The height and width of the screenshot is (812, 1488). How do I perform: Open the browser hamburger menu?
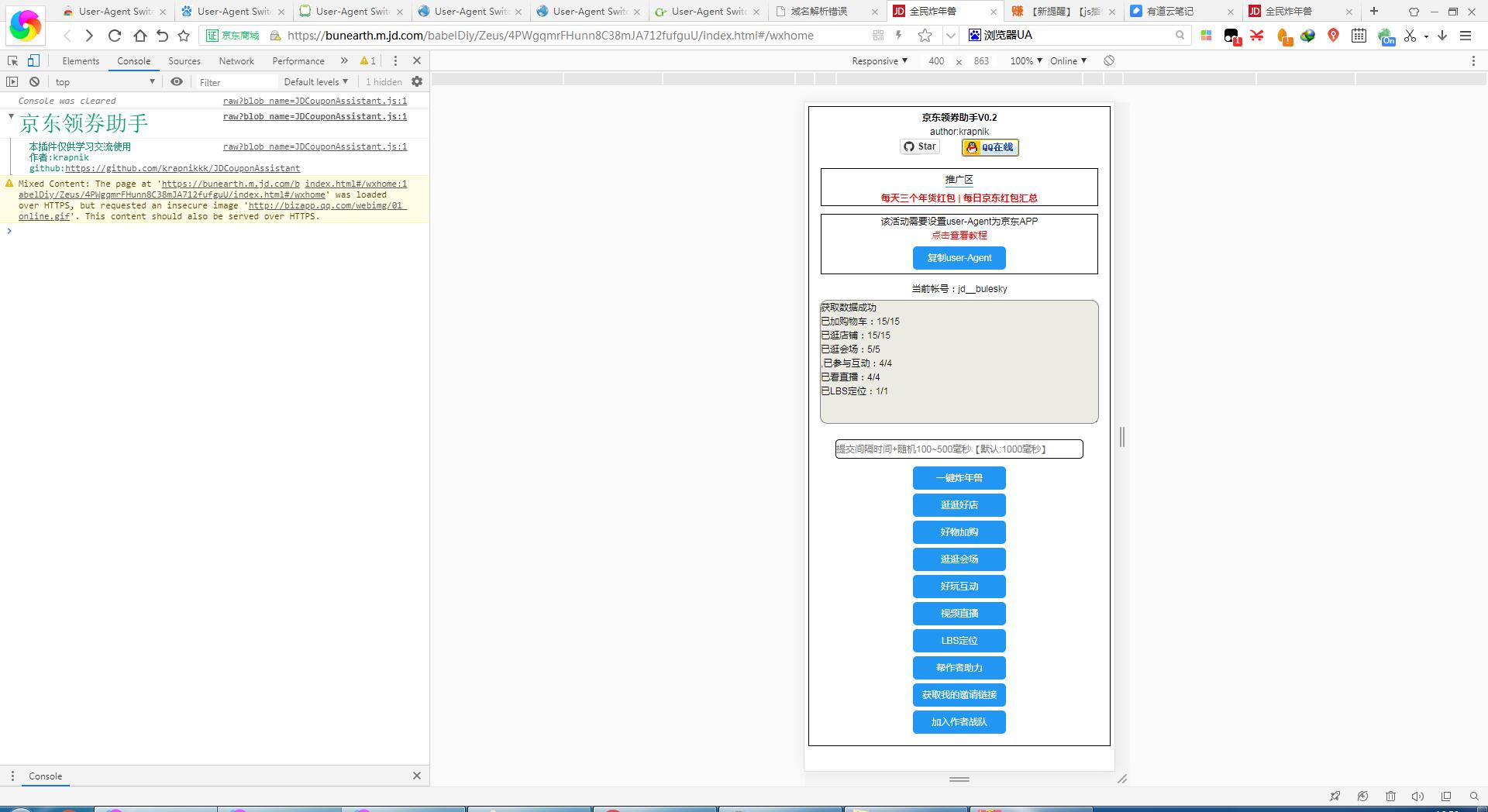1466,36
